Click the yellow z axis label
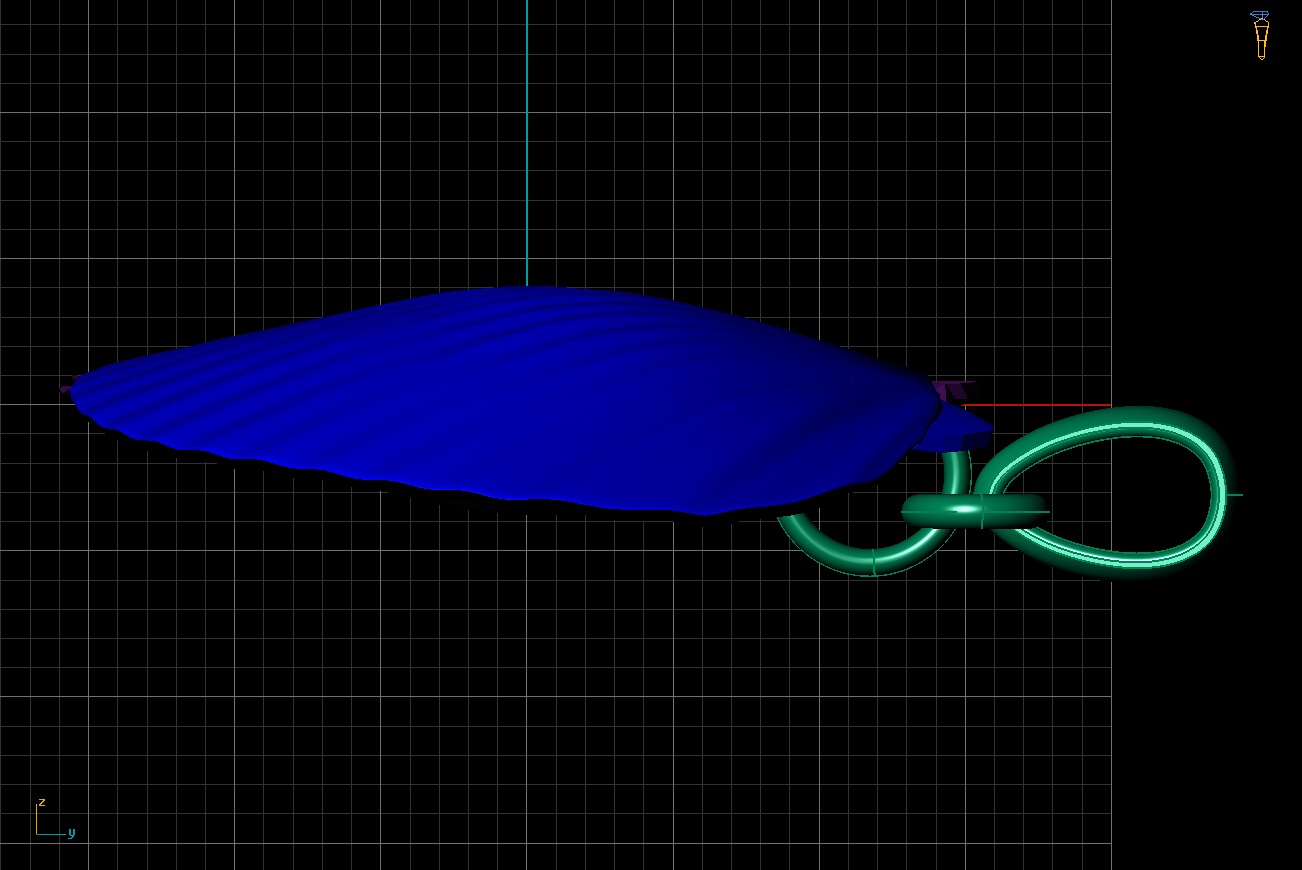This screenshot has width=1302, height=870. click(x=42, y=802)
